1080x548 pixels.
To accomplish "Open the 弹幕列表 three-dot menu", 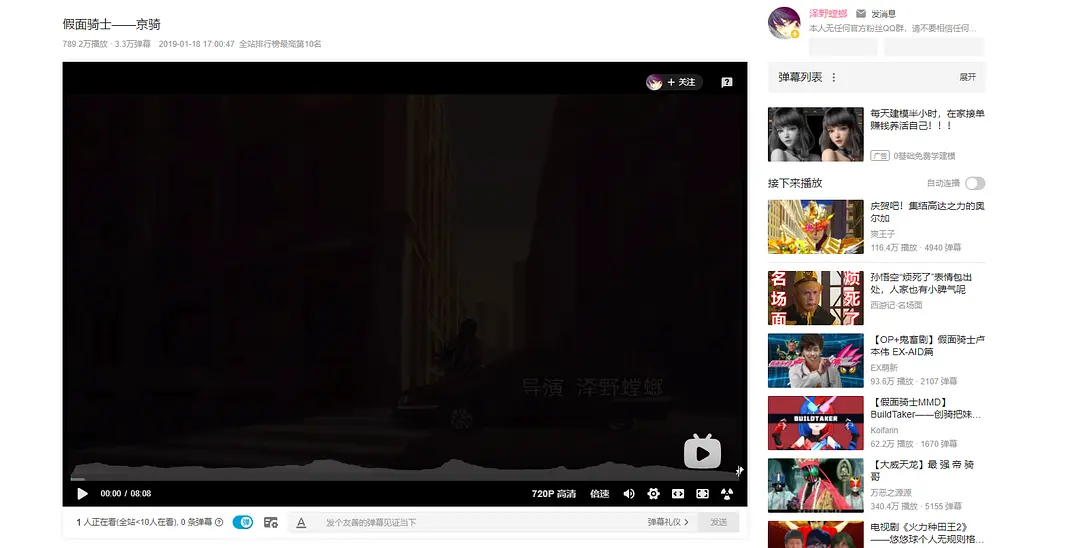I will click(x=834, y=77).
